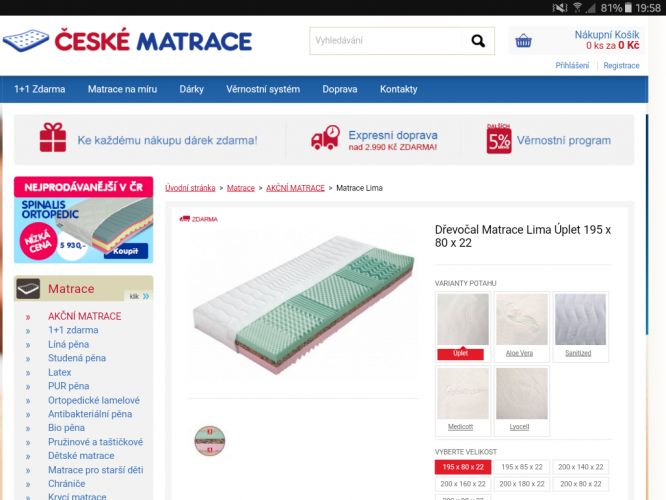The width and height of the screenshot is (666, 500).
Task: Open the Věrnostní systém menu item
Action: click(263, 89)
